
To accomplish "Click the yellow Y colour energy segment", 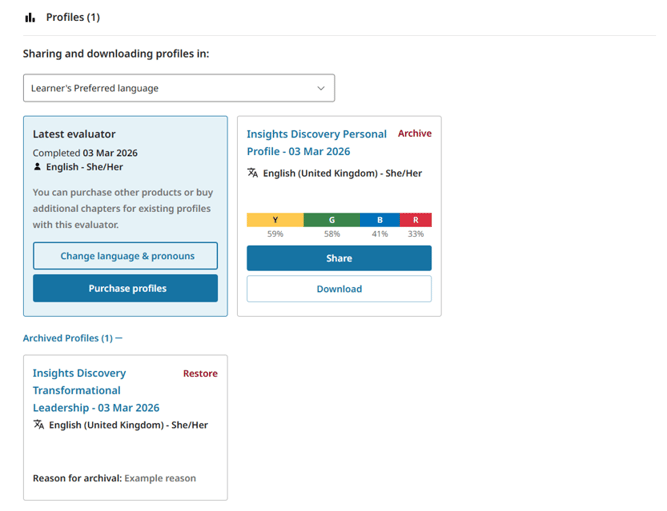I will pos(275,220).
